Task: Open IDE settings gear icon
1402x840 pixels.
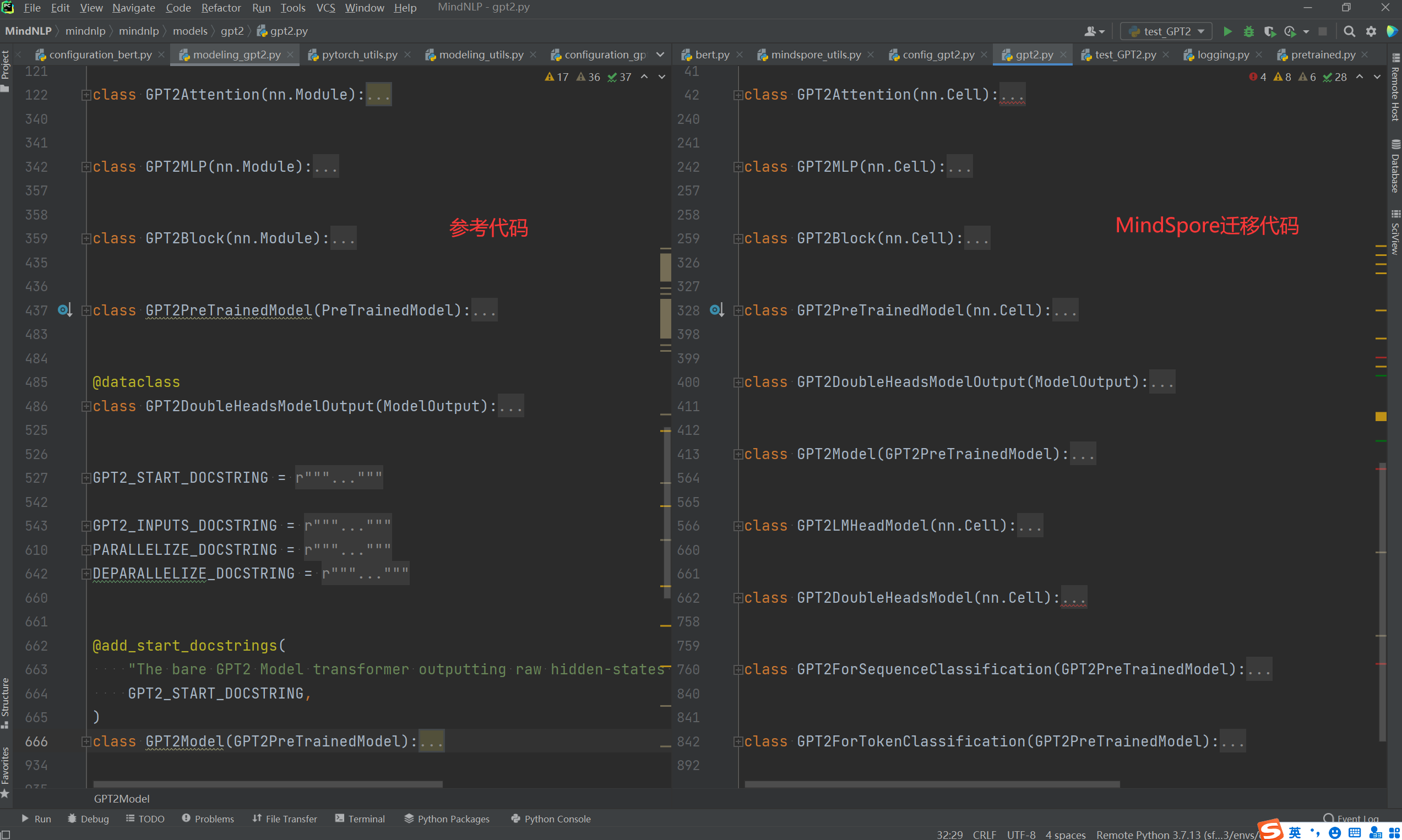Action: (1371, 32)
